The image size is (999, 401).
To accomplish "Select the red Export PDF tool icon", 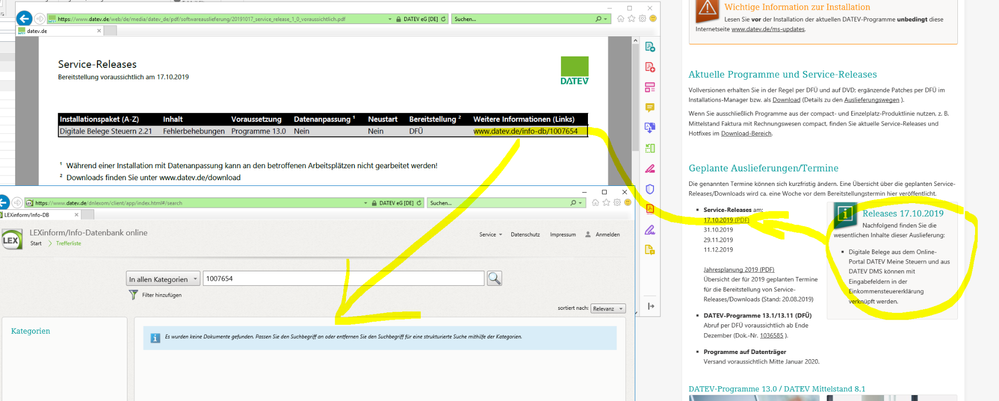I will click(650, 67).
